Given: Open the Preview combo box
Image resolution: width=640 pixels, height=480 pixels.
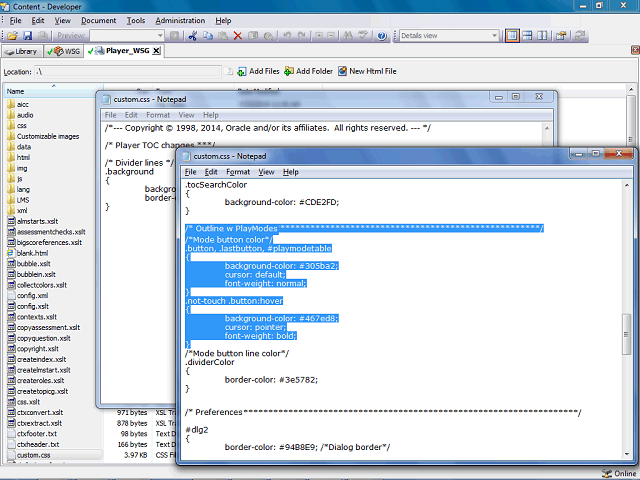Looking at the screenshot, I should pyautogui.click(x=127, y=36).
